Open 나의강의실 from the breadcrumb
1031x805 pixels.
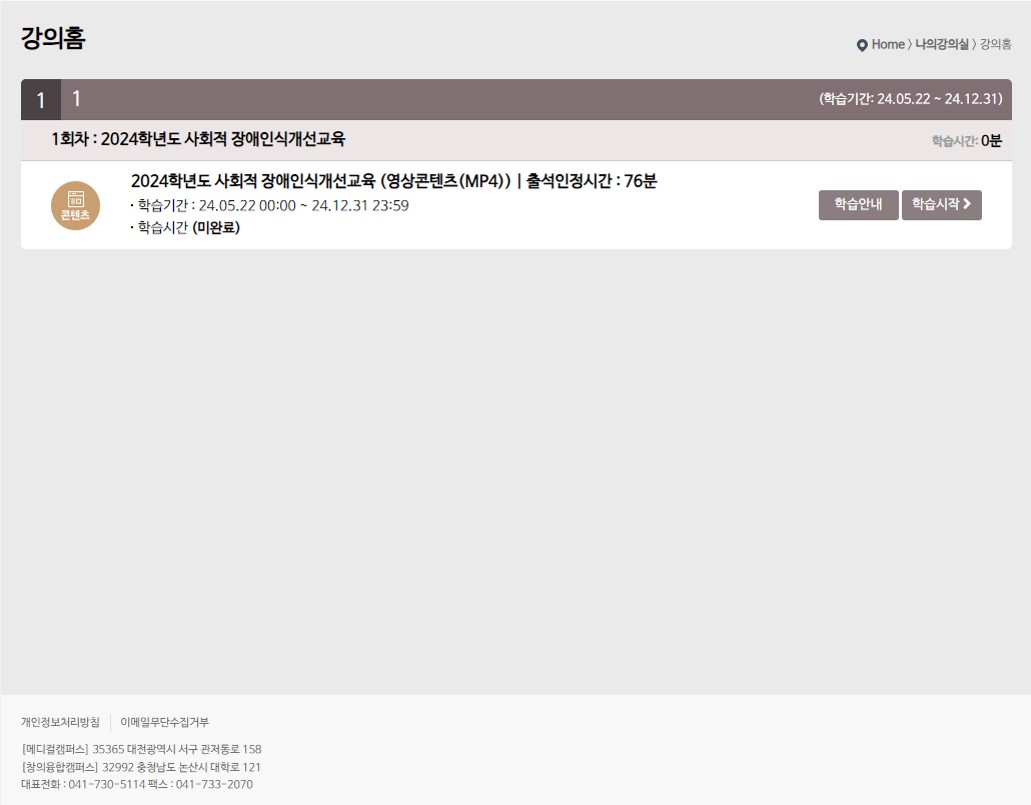[x=942, y=44]
